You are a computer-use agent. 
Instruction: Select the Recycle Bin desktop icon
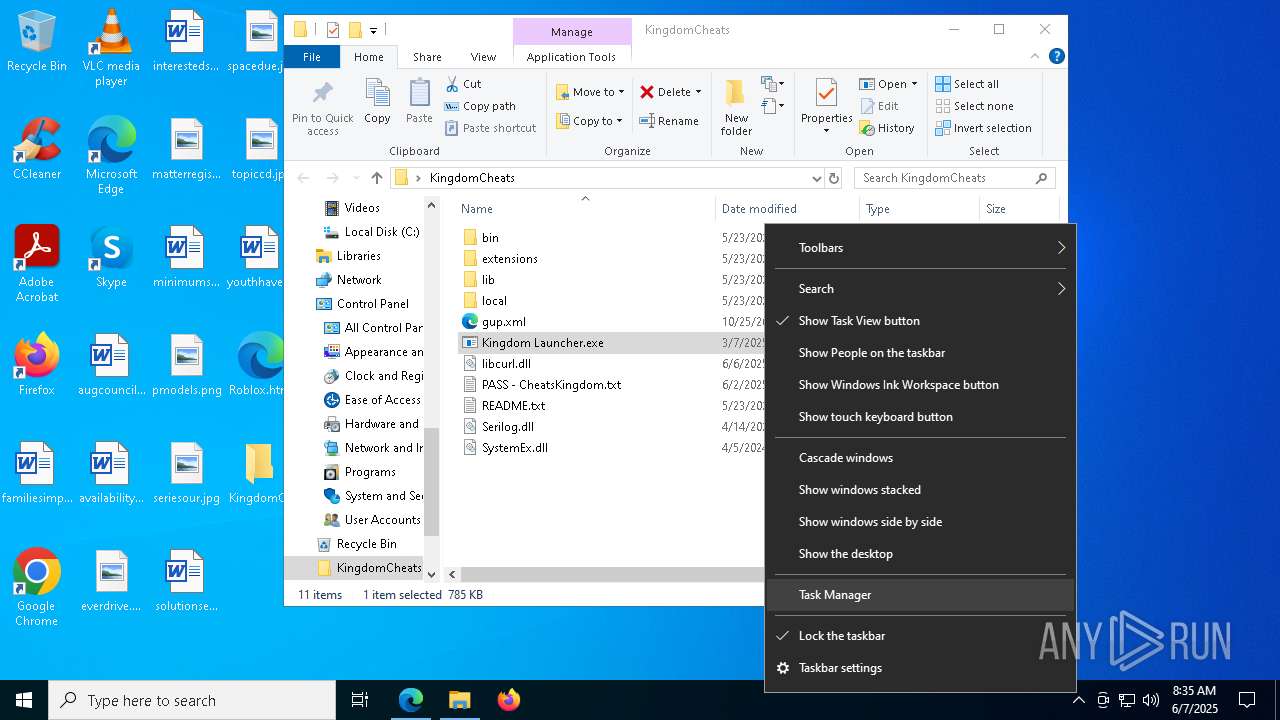click(37, 41)
